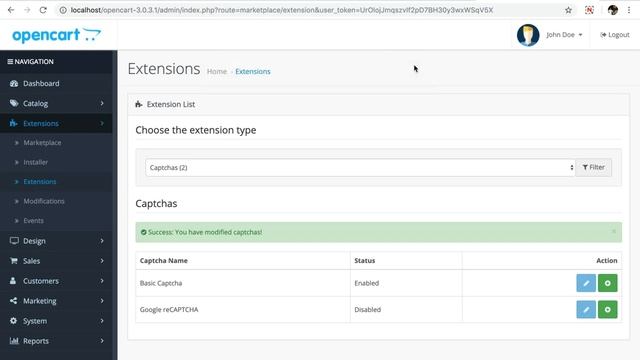This screenshot has width=640, height=360.
Task: Click the OpenCart logo
Action: pyautogui.click(x=56, y=35)
